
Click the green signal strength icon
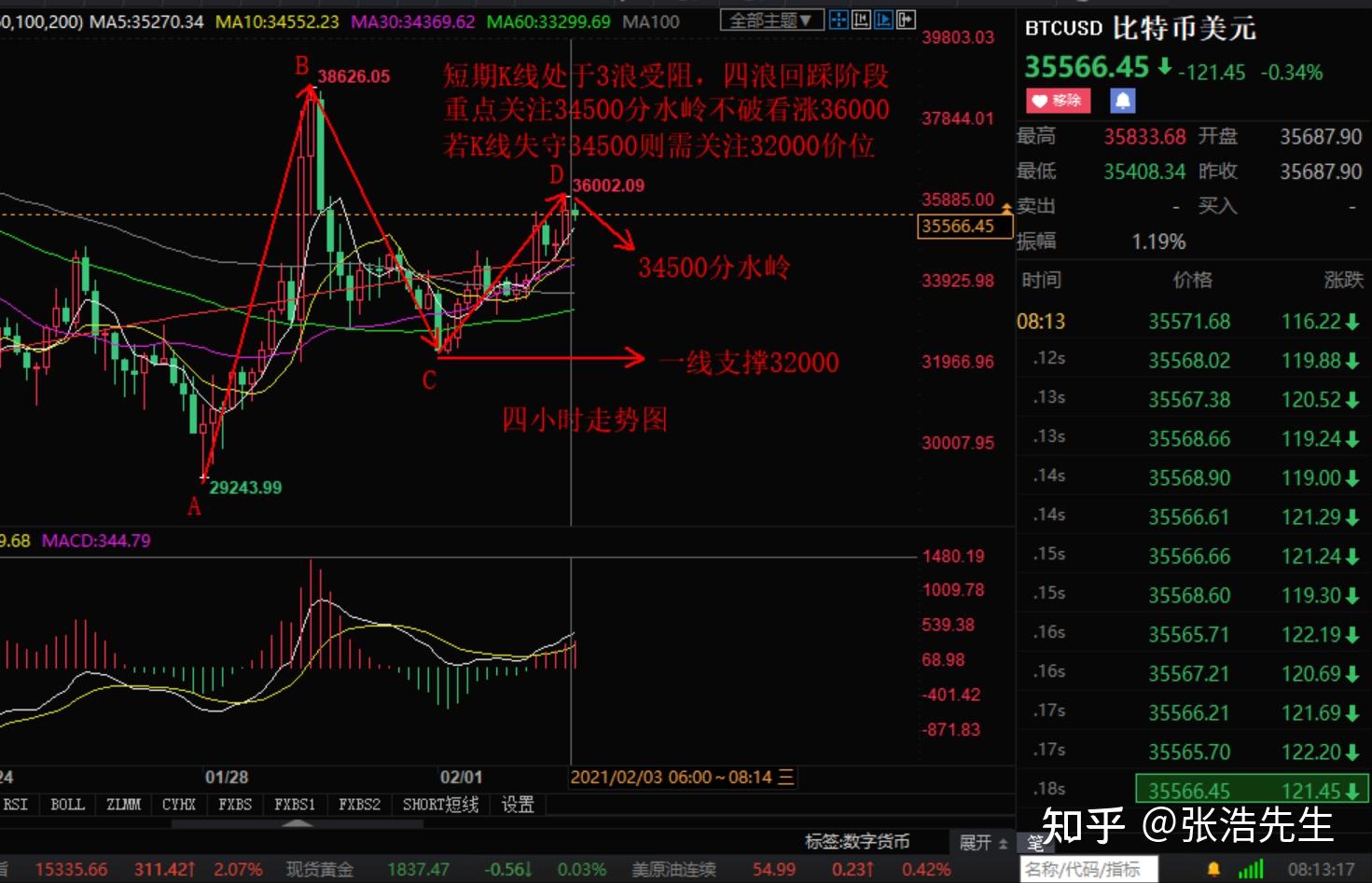click(1251, 870)
